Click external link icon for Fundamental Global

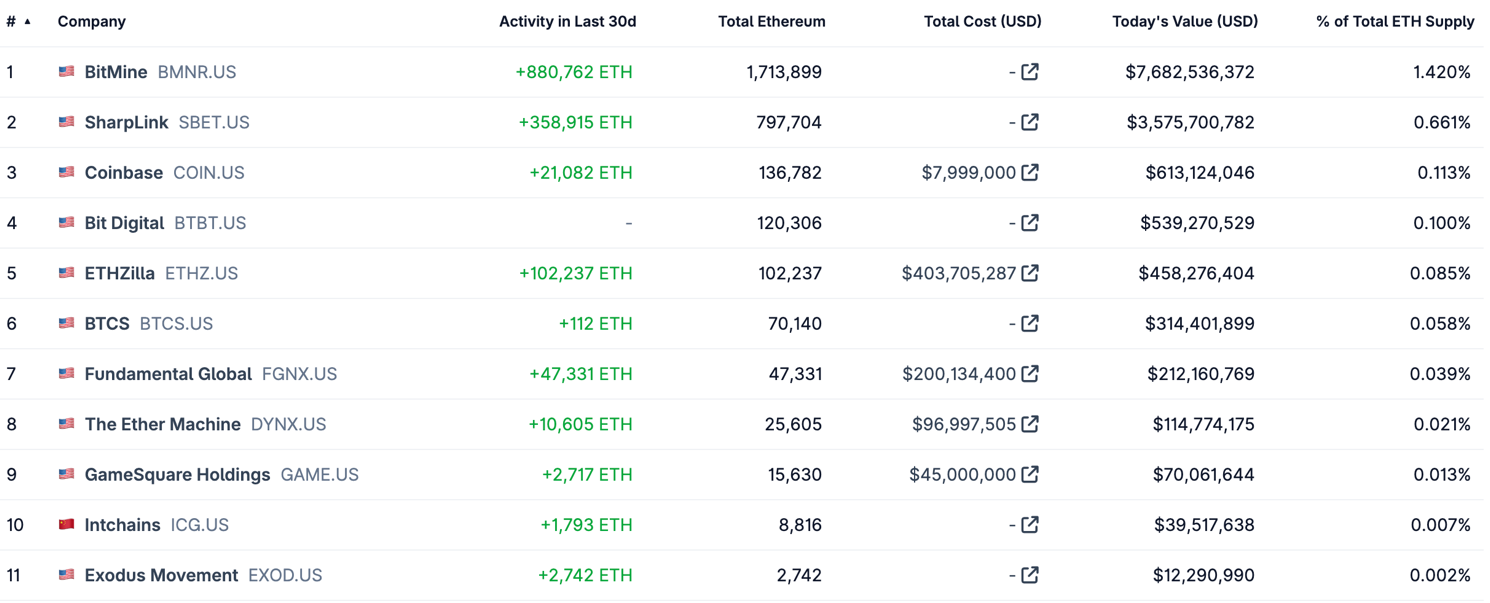[1030, 374]
